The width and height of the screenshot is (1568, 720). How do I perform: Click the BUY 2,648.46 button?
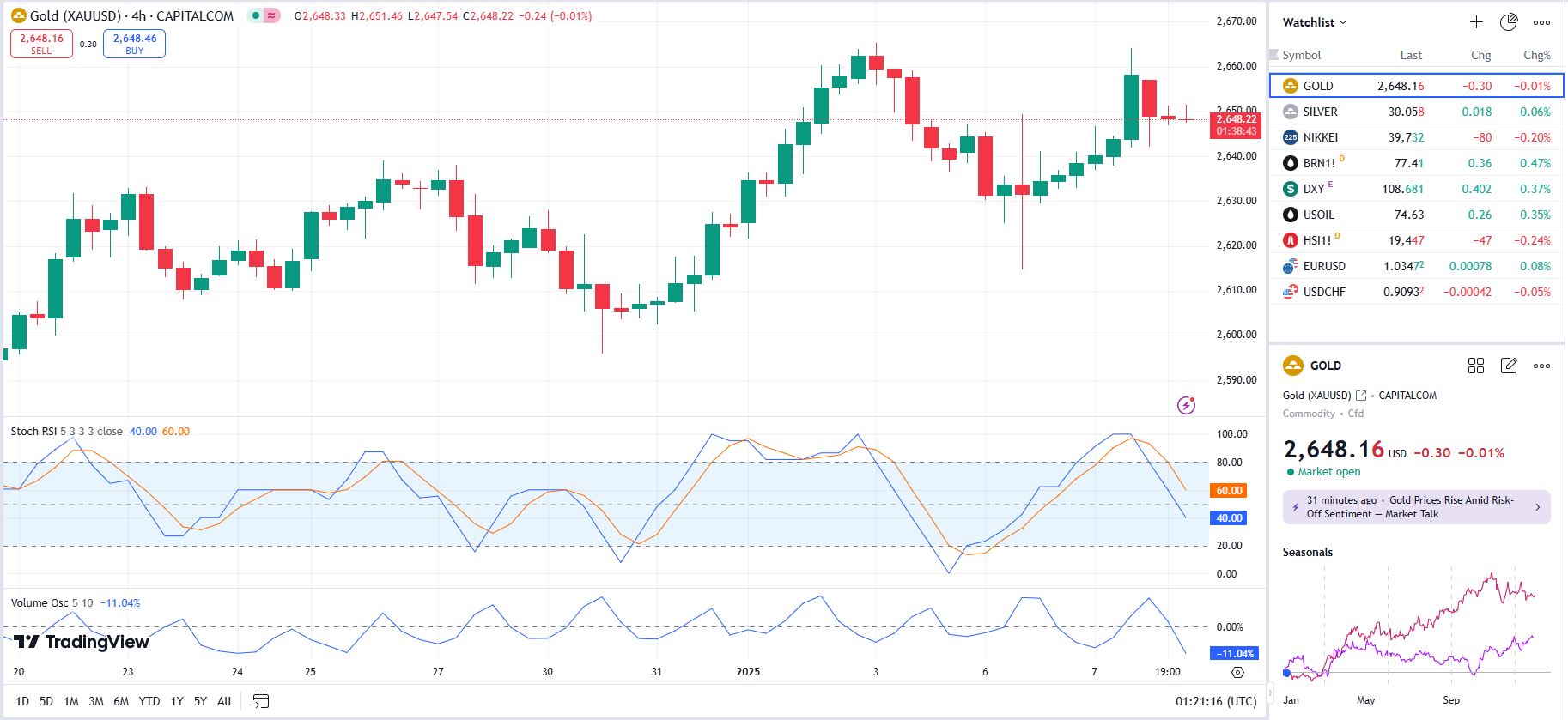134,44
